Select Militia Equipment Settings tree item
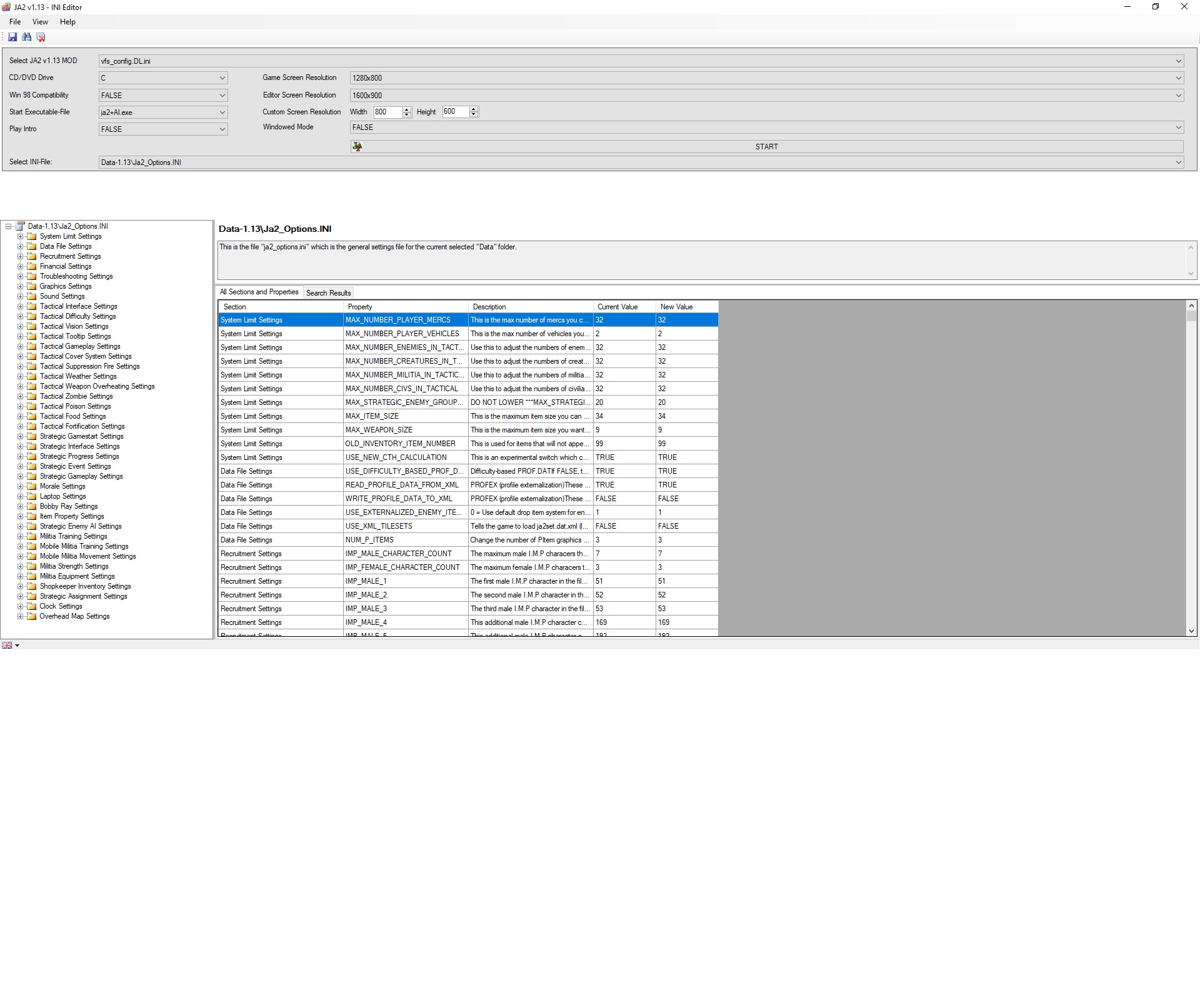The height and width of the screenshot is (1008, 1200). 77,576
